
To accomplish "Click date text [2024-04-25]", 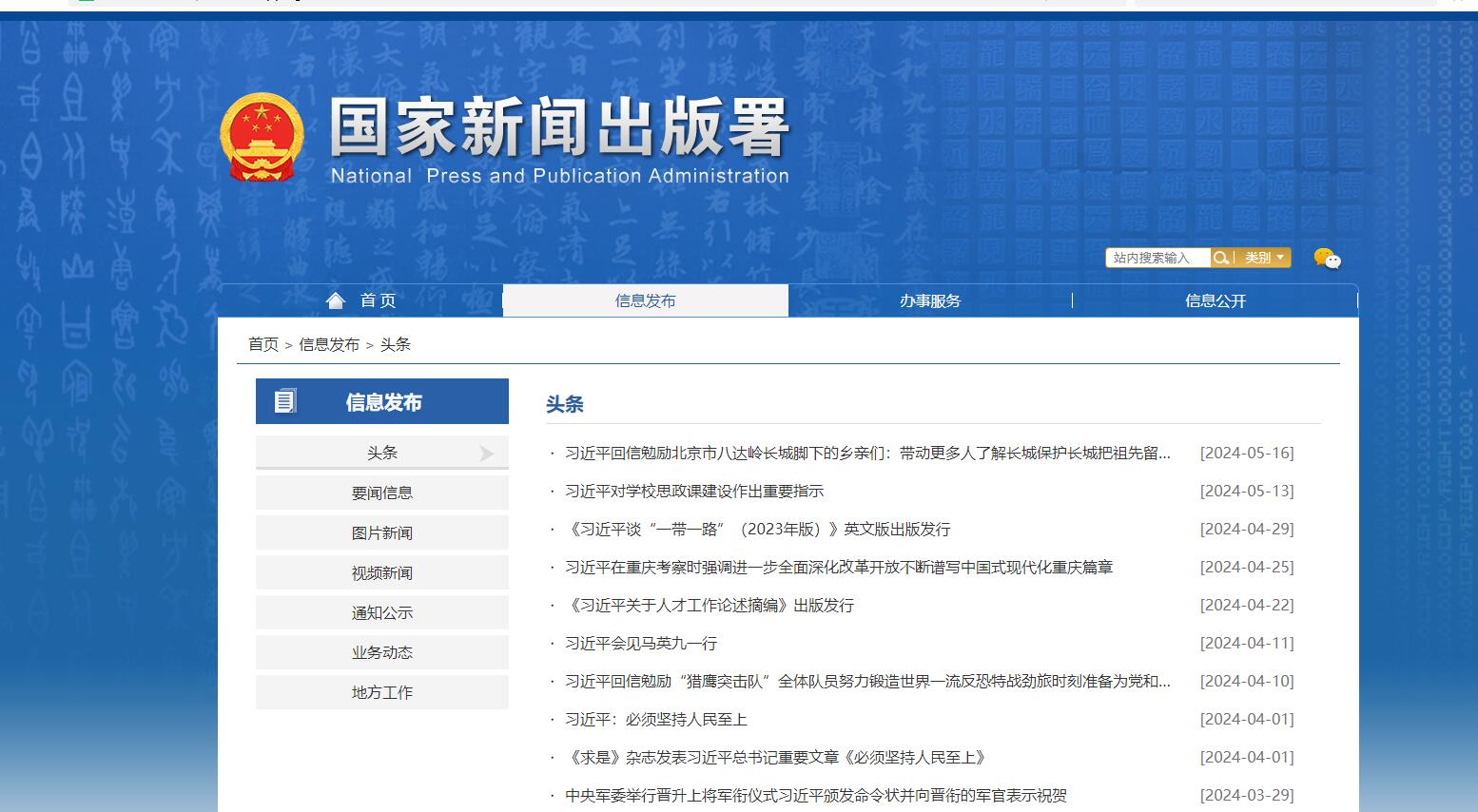I will click(1247, 567).
